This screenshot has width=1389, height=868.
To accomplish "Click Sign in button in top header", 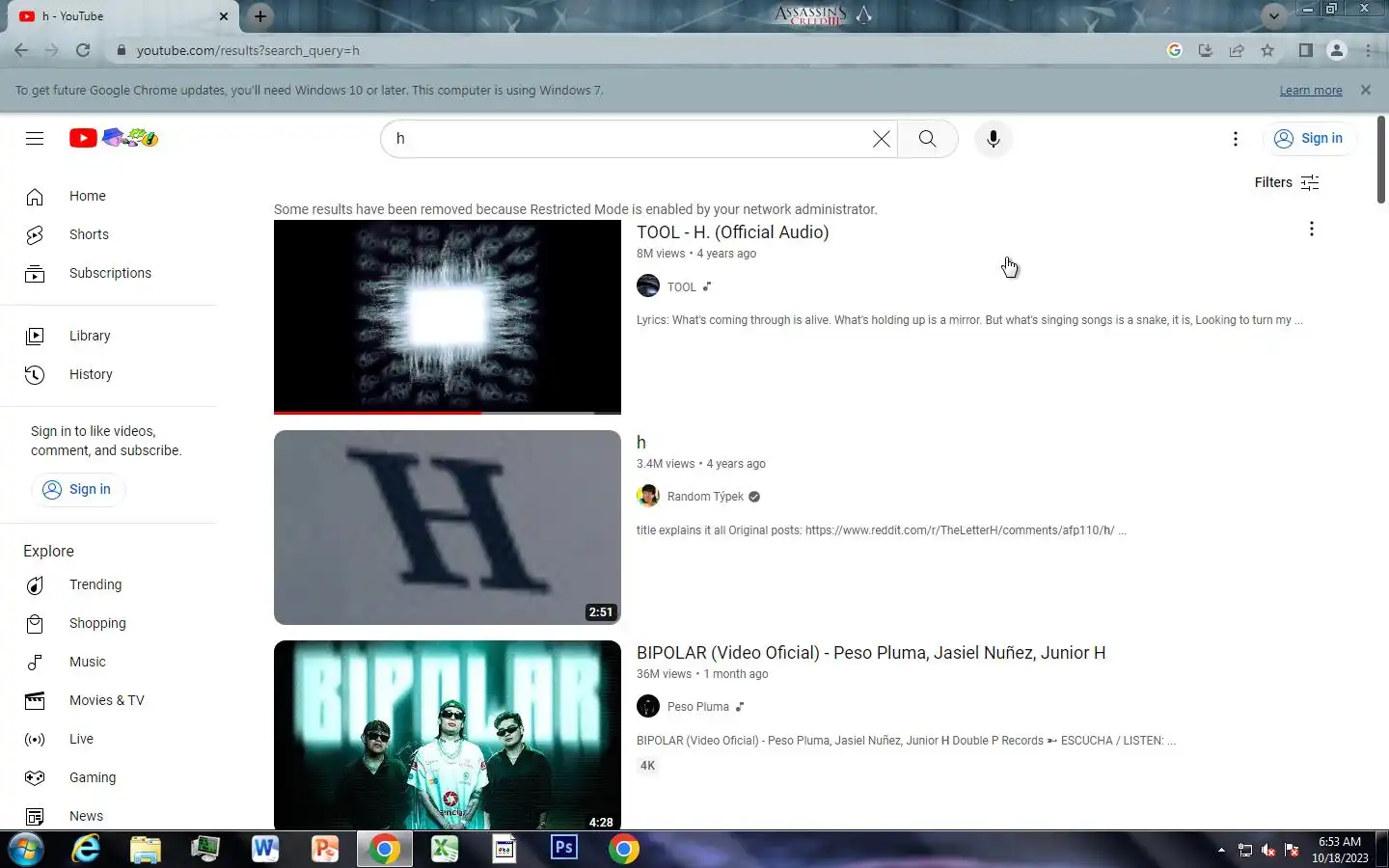I will tap(1309, 139).
